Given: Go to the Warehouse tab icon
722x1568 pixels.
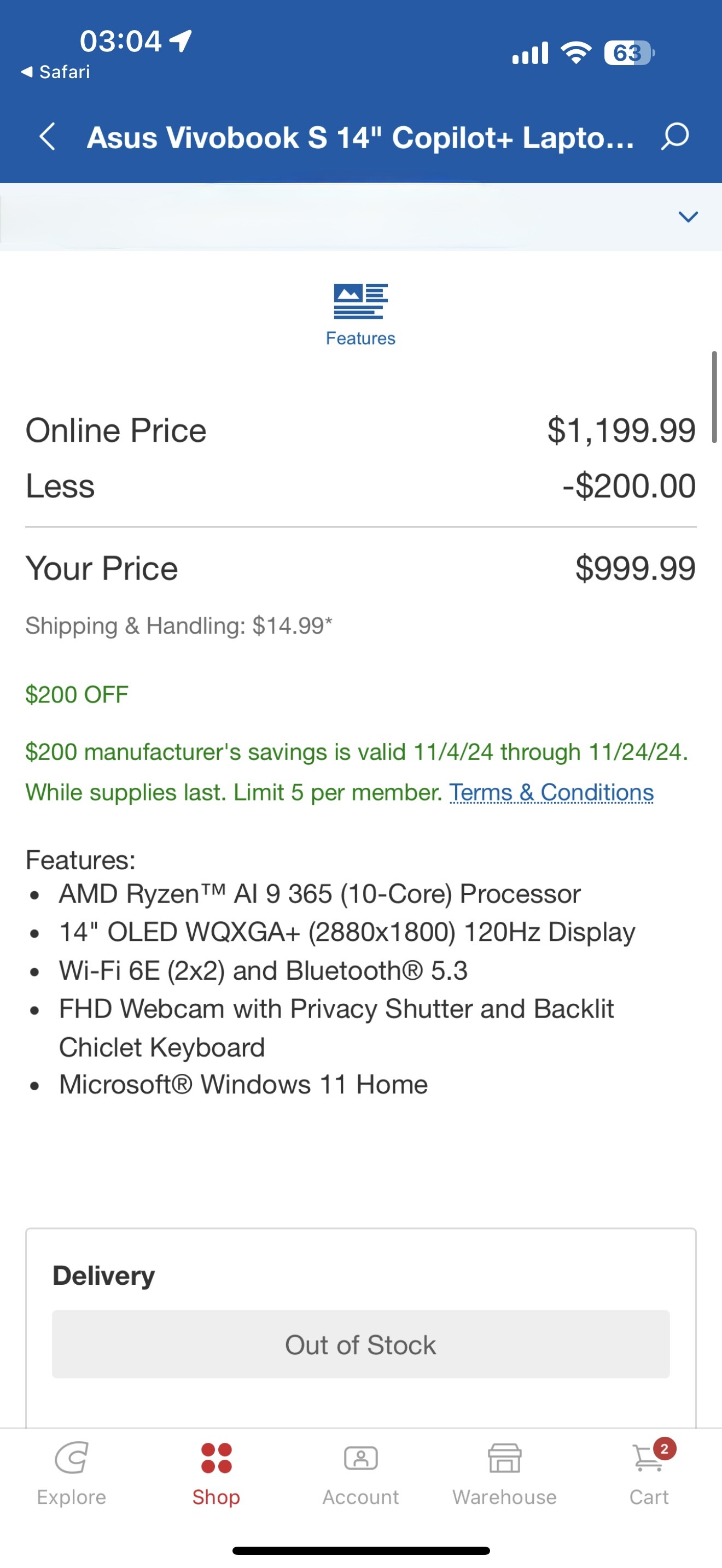Looking at the screenshot, I should pyautogui.click(x=505, y=1459).
